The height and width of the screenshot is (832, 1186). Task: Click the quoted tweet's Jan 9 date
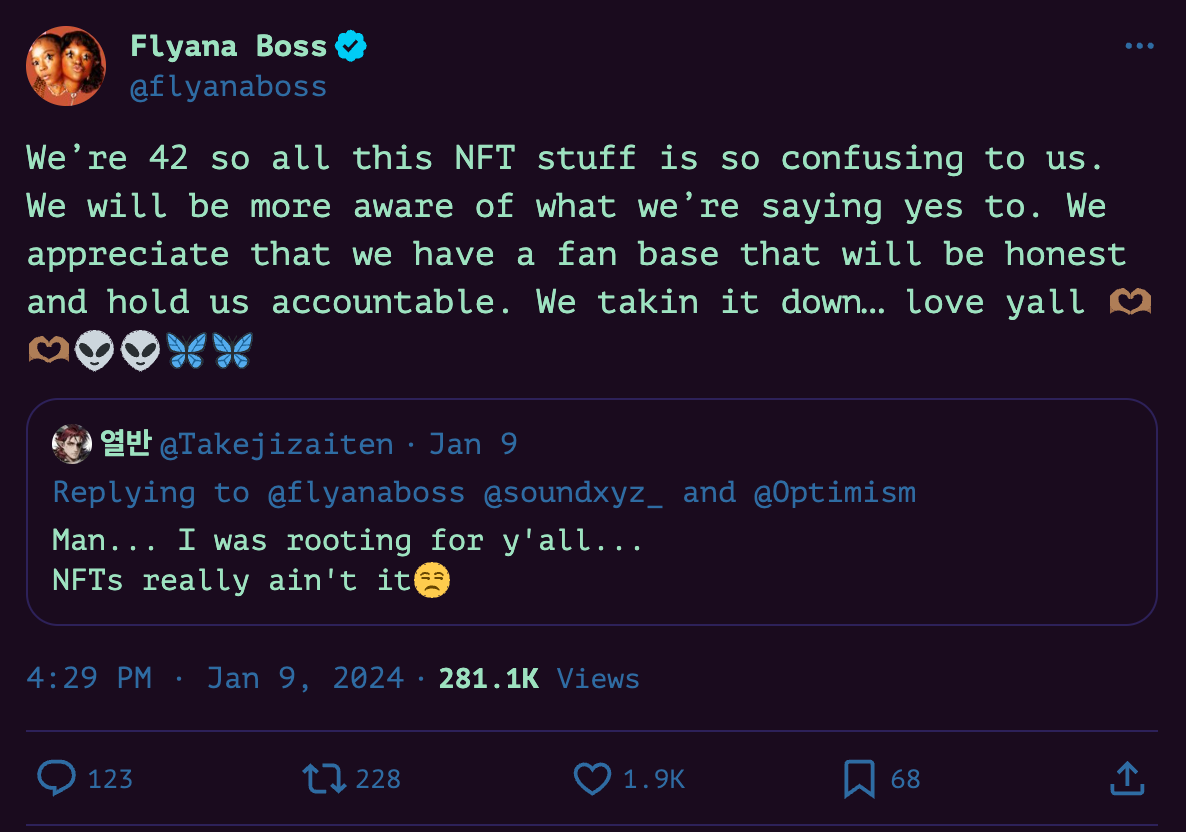pyautogui.click(x=473, y=444)
